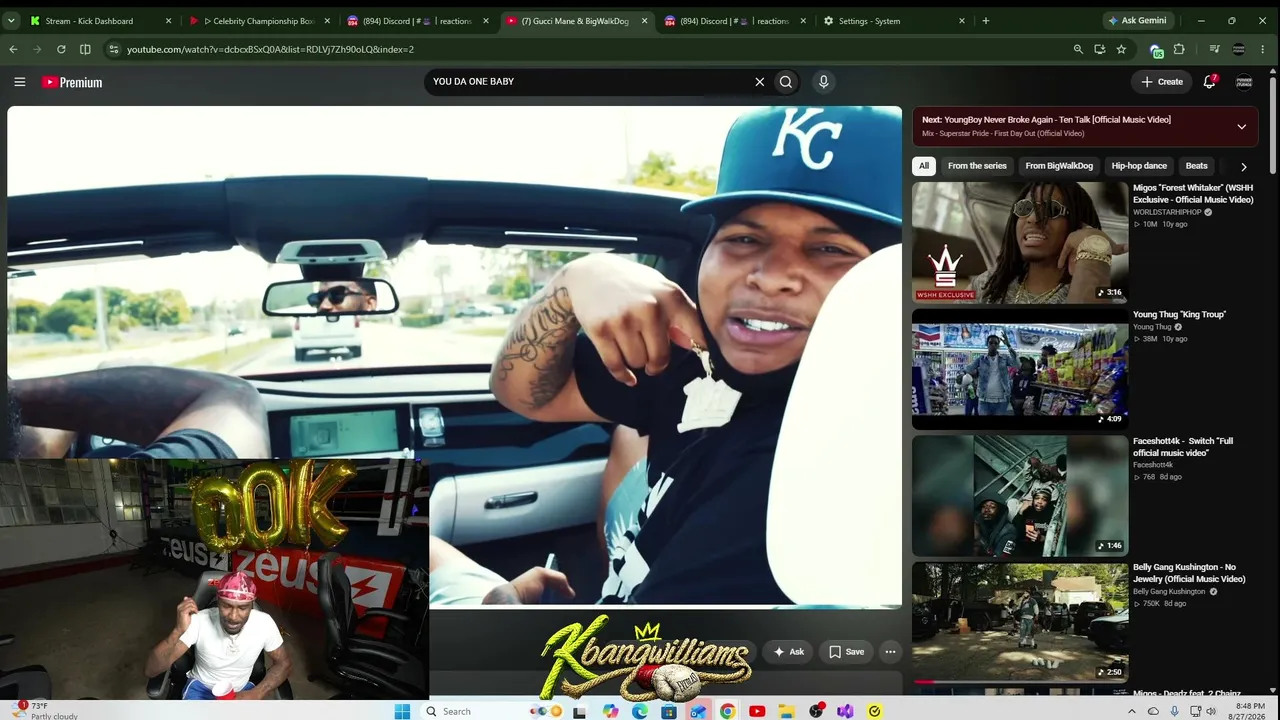The width and height of the screenshot is (1280, 720).
Task: Open the browser side panel icon
Action: click(85, 49)
